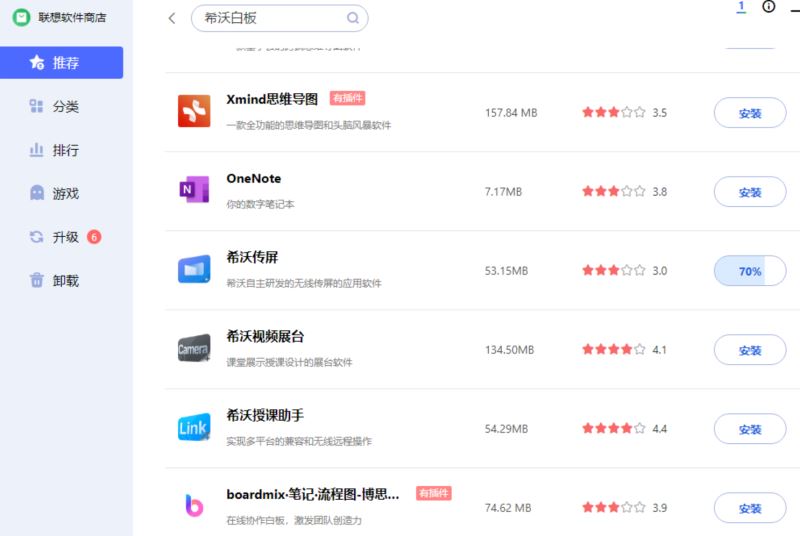Click the trash icon beside 卸载

37,280
